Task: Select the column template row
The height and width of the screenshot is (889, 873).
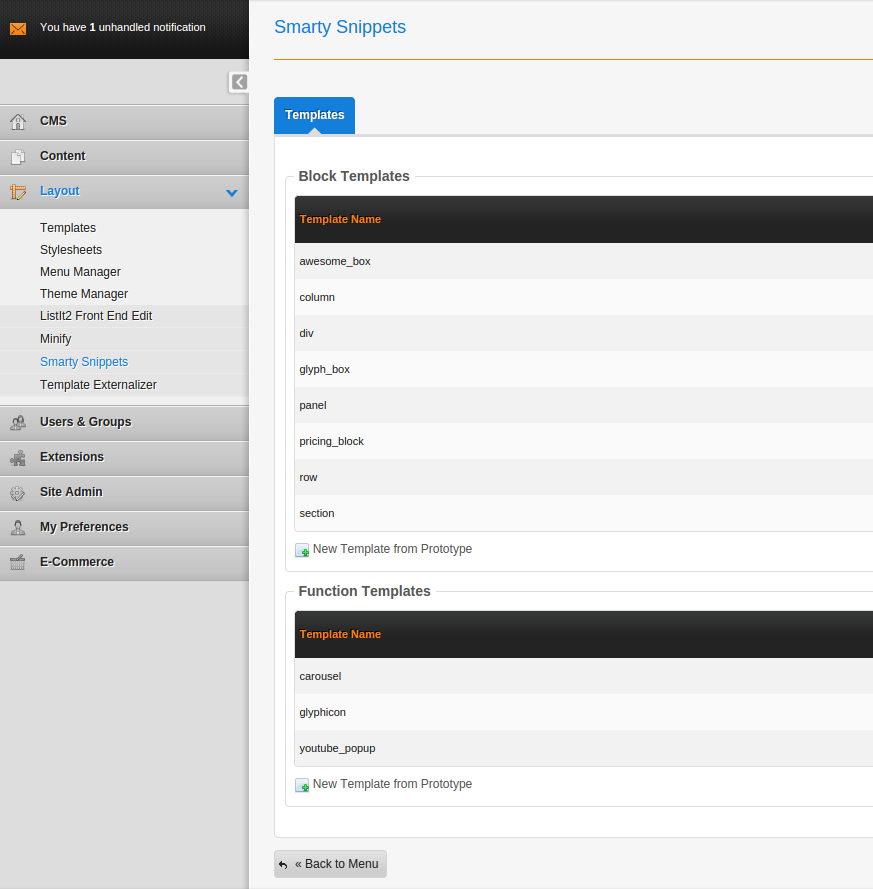Action: click(x=584, y=297)
